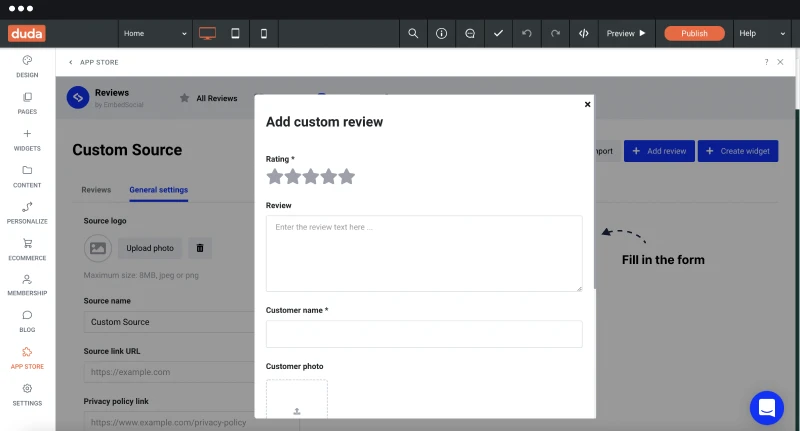Switch to mobile device view

[x=264, y=34]
